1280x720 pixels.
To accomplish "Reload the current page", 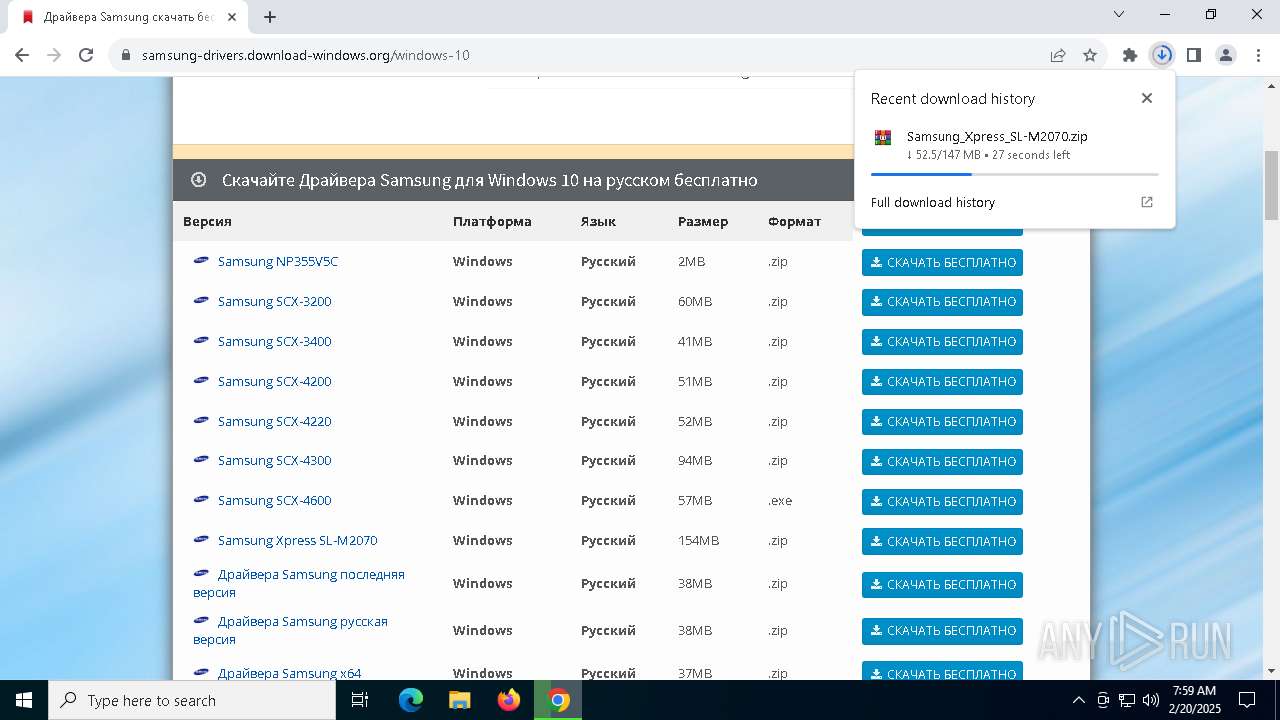I will pos(86,55).
